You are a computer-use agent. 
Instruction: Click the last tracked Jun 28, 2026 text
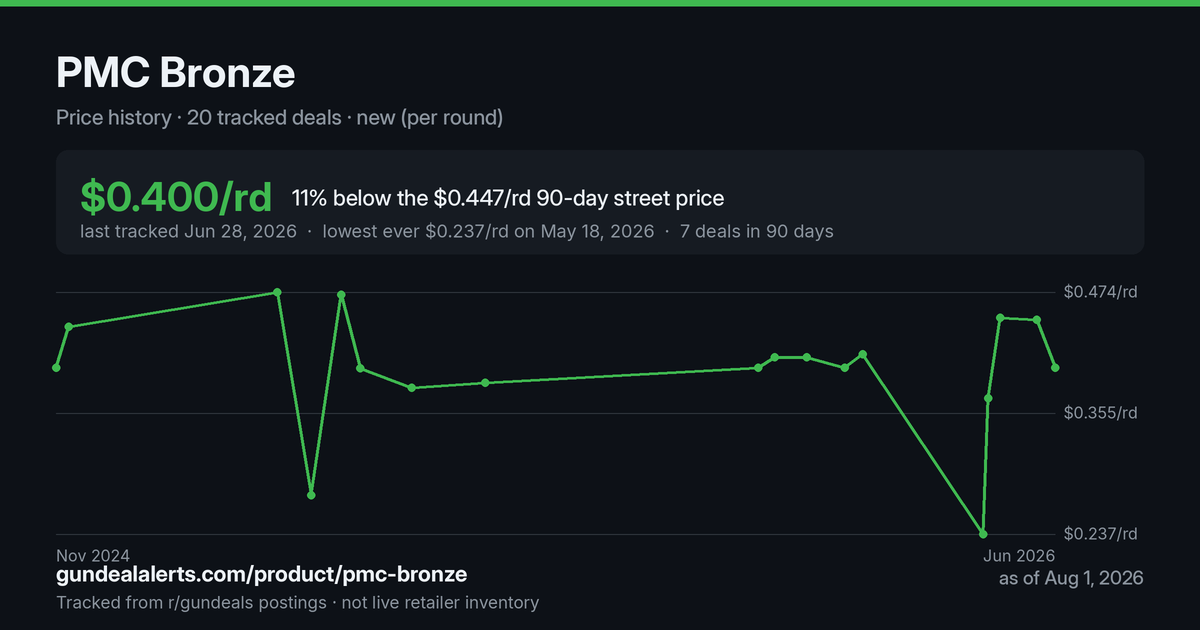(188, 232)
